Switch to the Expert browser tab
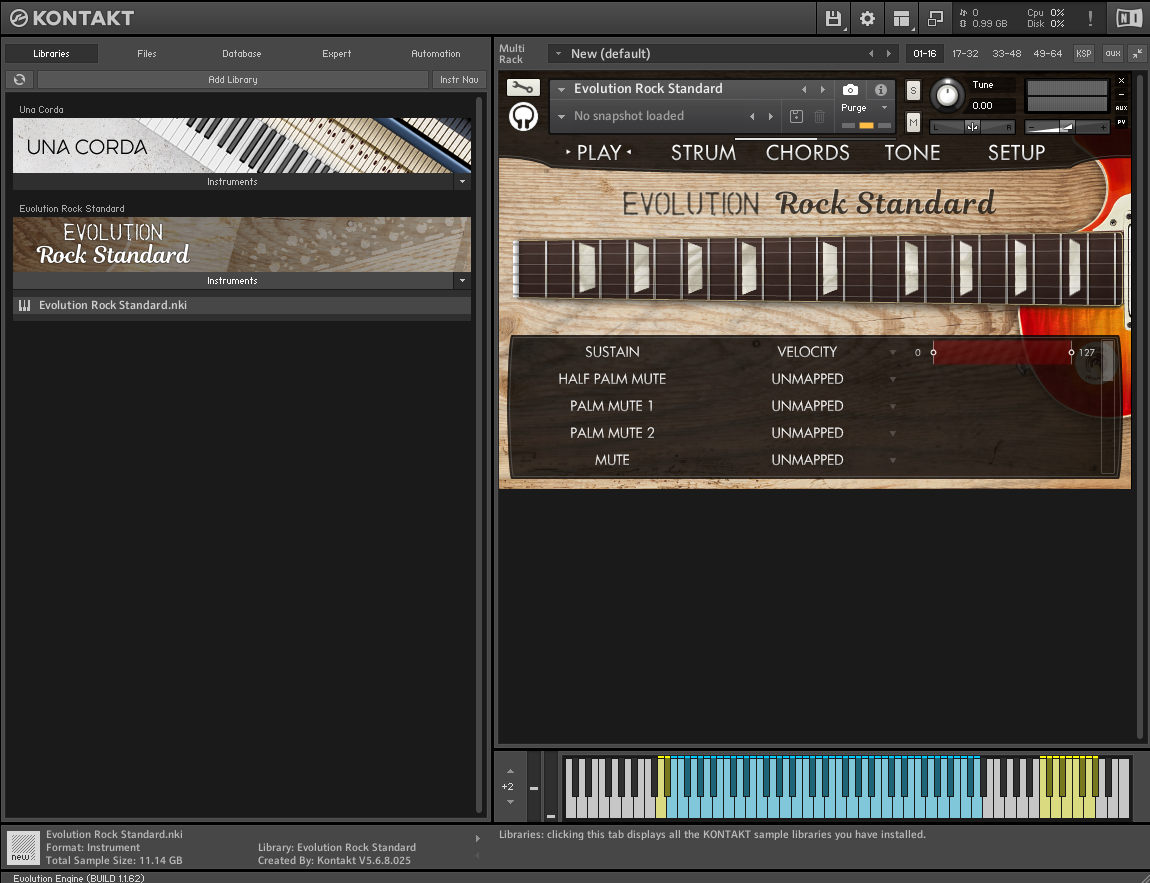The width and height of the screenshot is (1150, 883). tap(337, 54)
